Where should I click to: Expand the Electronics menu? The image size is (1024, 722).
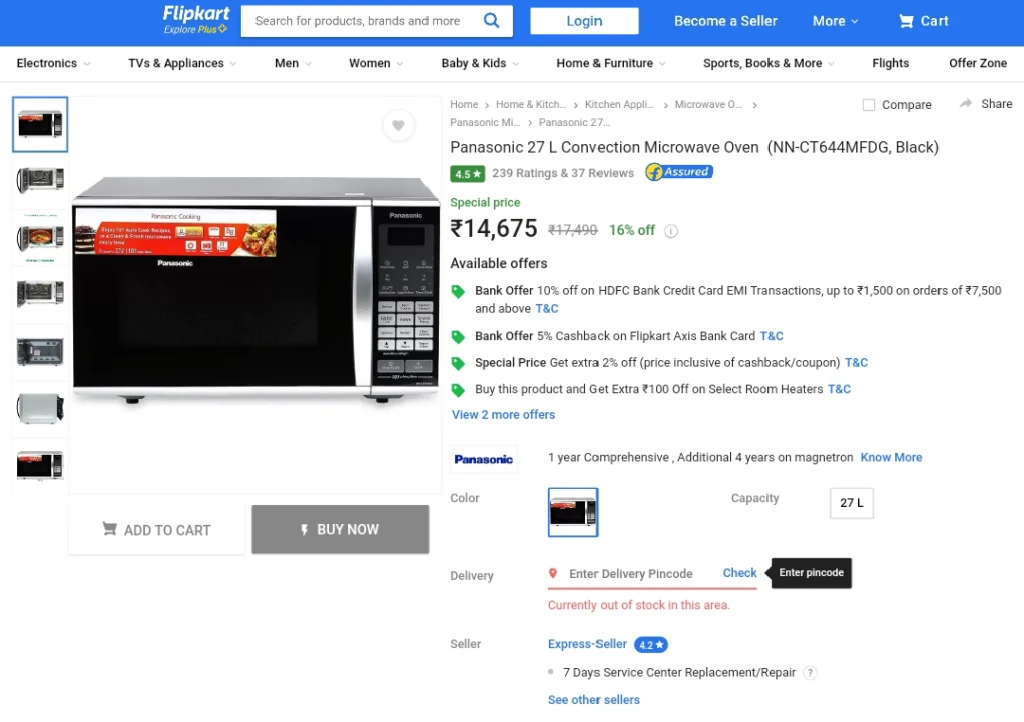[x=53, y=63]
